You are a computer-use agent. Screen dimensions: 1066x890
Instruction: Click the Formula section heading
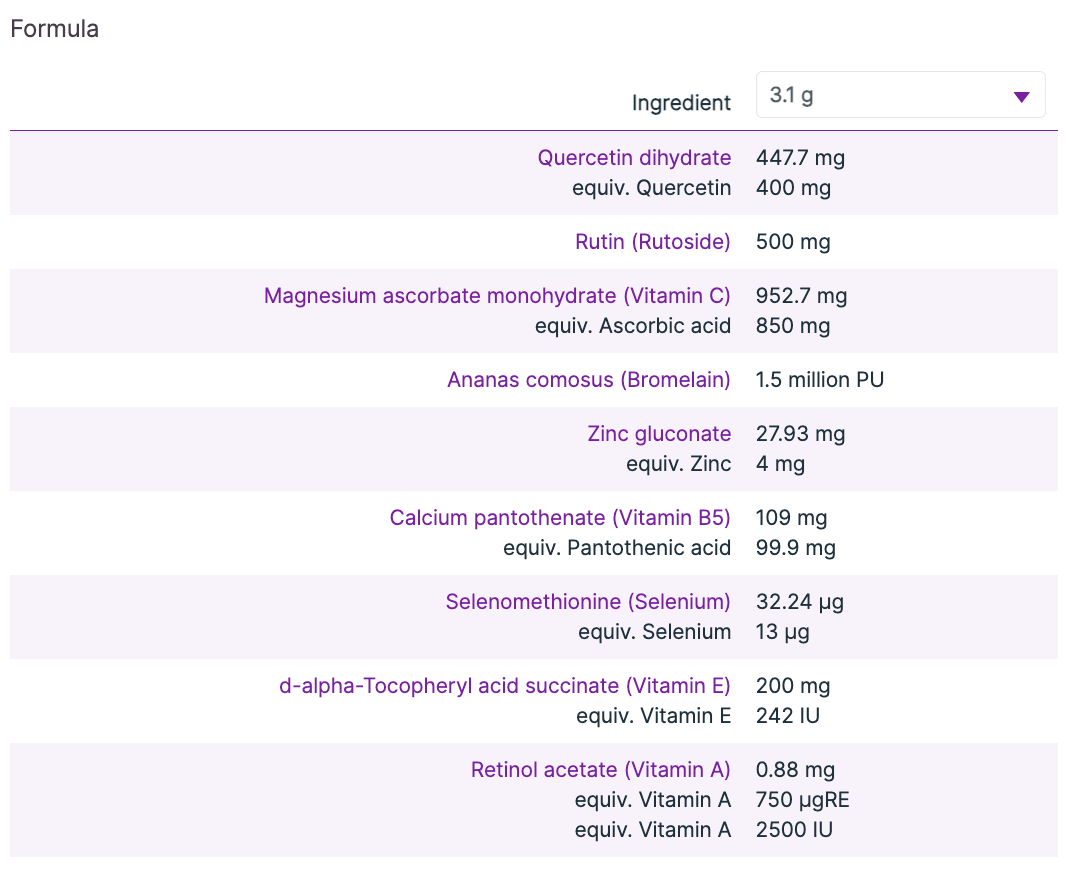pyautogui.click(x=54, y=29)
